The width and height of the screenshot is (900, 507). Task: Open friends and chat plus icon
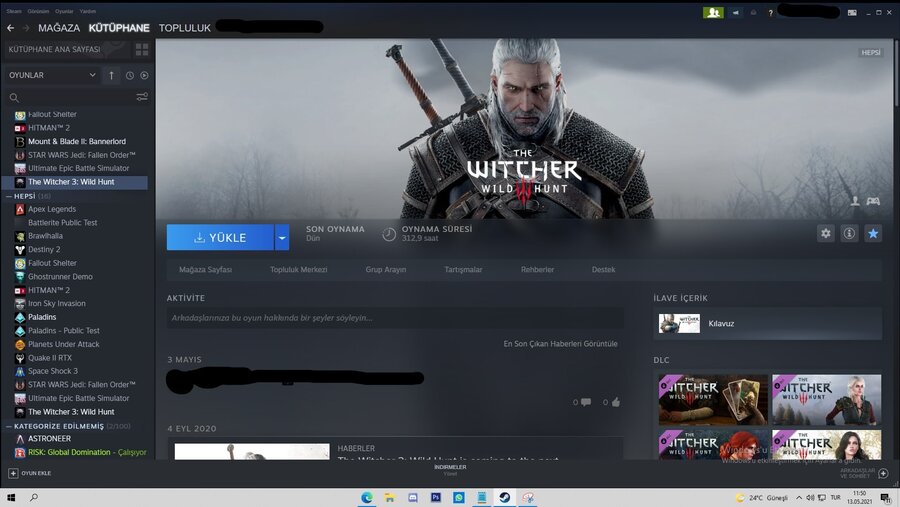883,473
